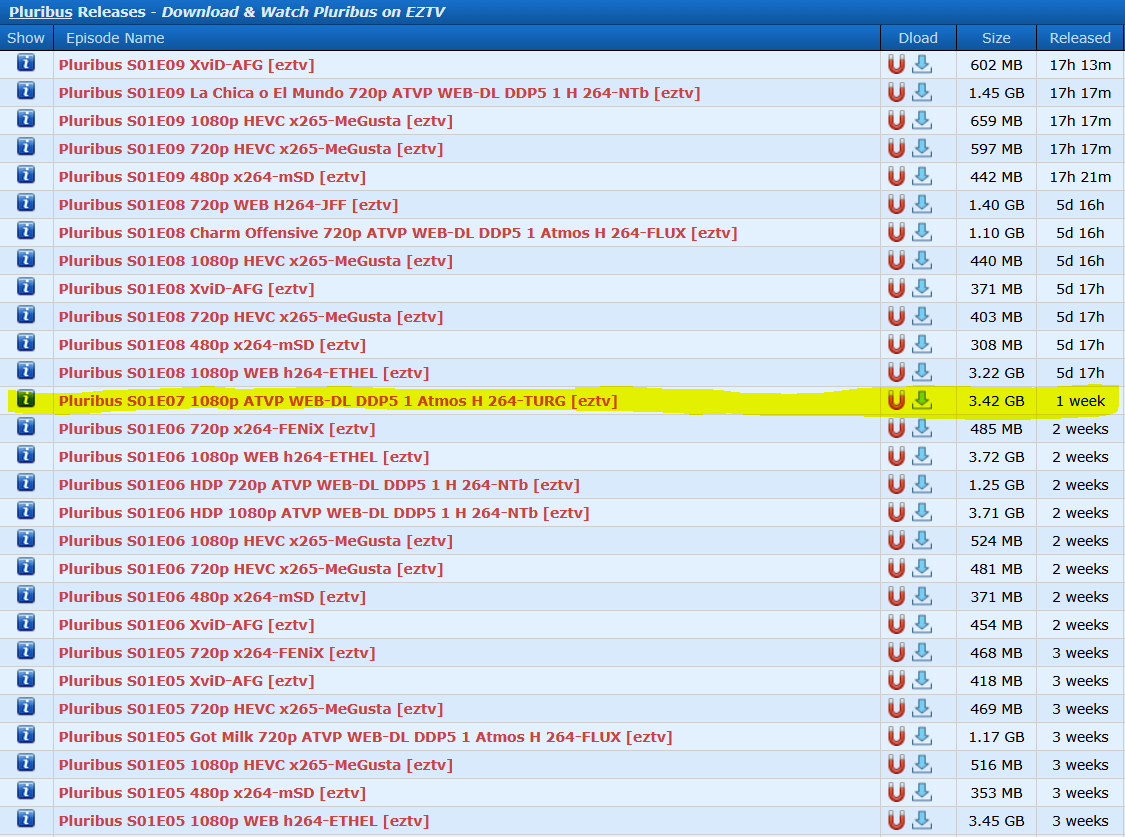The width and height of the screenshot is (1125, 837).
Task: Download torrent for S01E09 1080p HEVC MeGusta
Action: 922,120
